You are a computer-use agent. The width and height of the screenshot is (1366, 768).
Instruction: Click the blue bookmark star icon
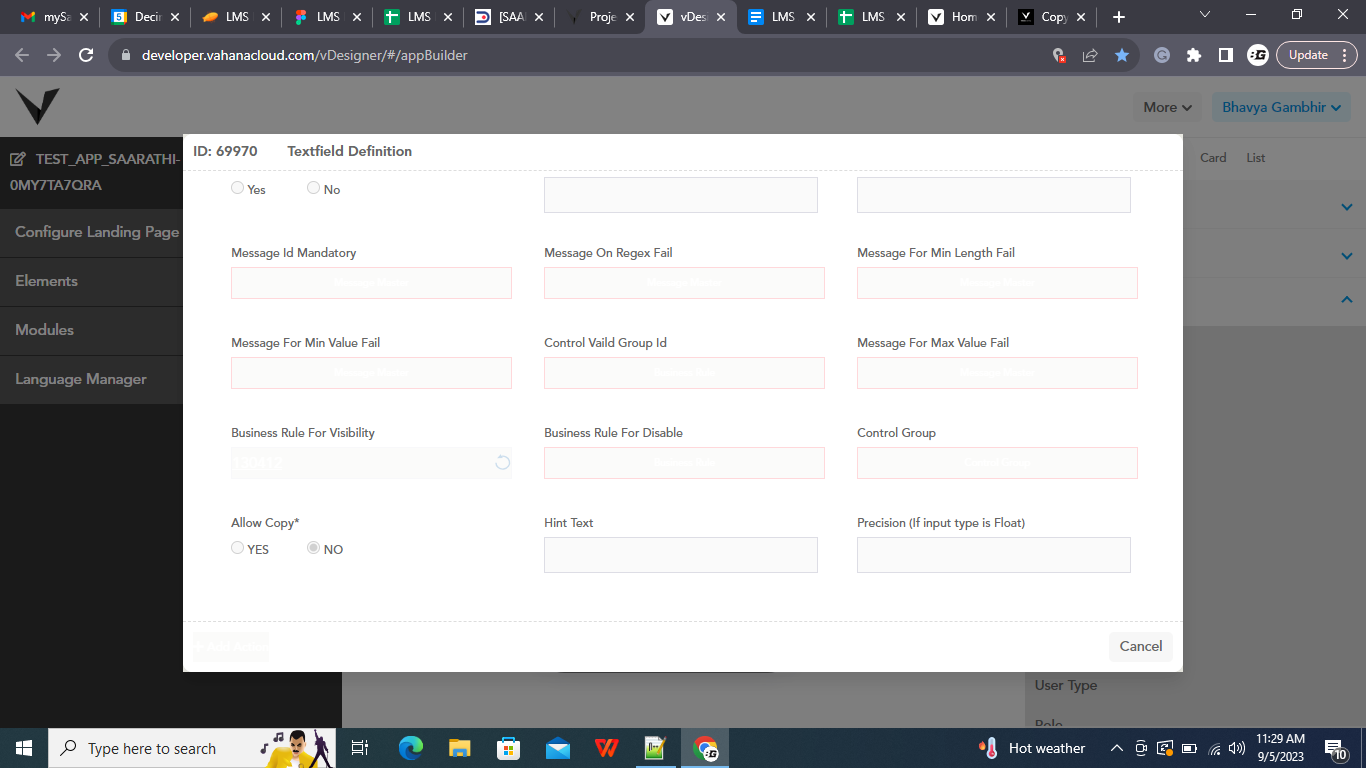coord(1122,56)
